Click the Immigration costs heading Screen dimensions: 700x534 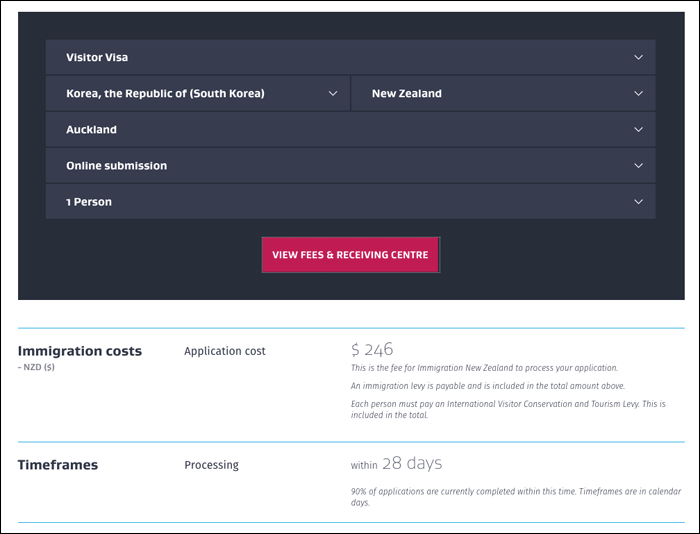80,351
